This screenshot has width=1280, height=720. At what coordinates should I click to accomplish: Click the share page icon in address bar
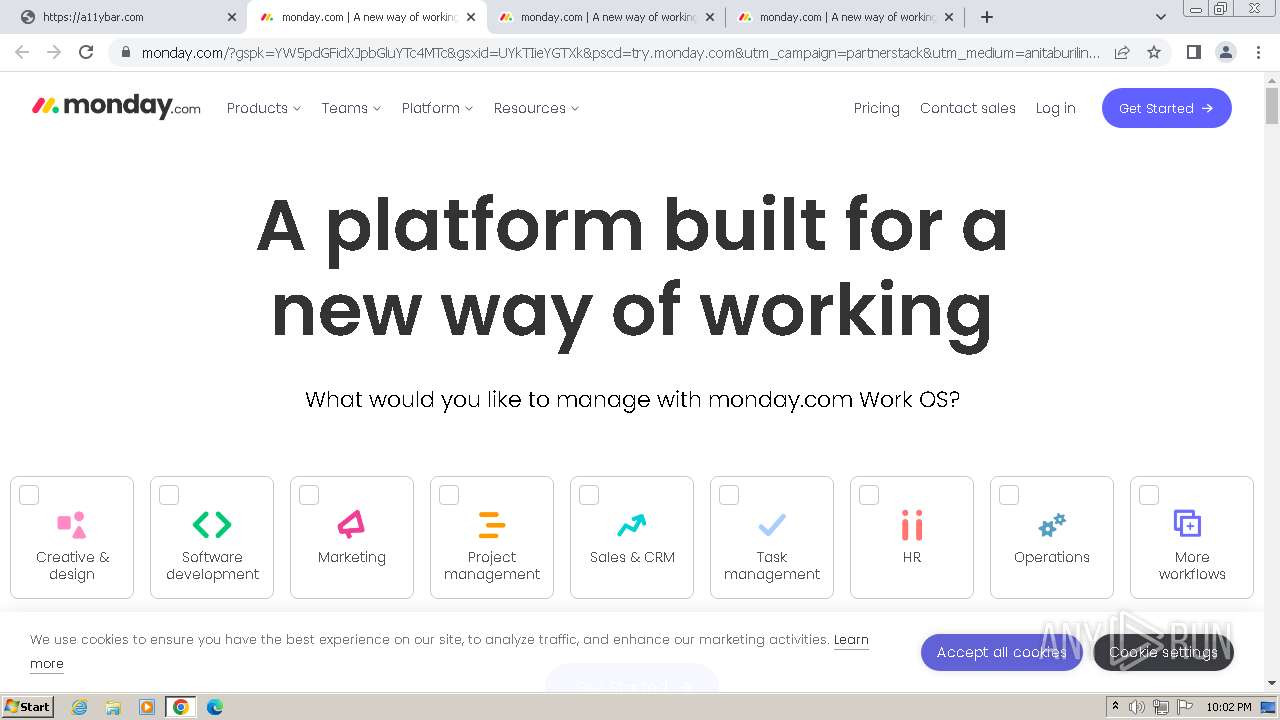[1122, 52]
